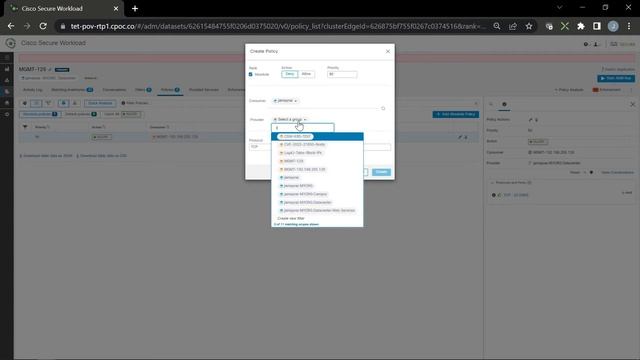Click the provider group search field
Screen dimensions: 640x360
[303, 128]
